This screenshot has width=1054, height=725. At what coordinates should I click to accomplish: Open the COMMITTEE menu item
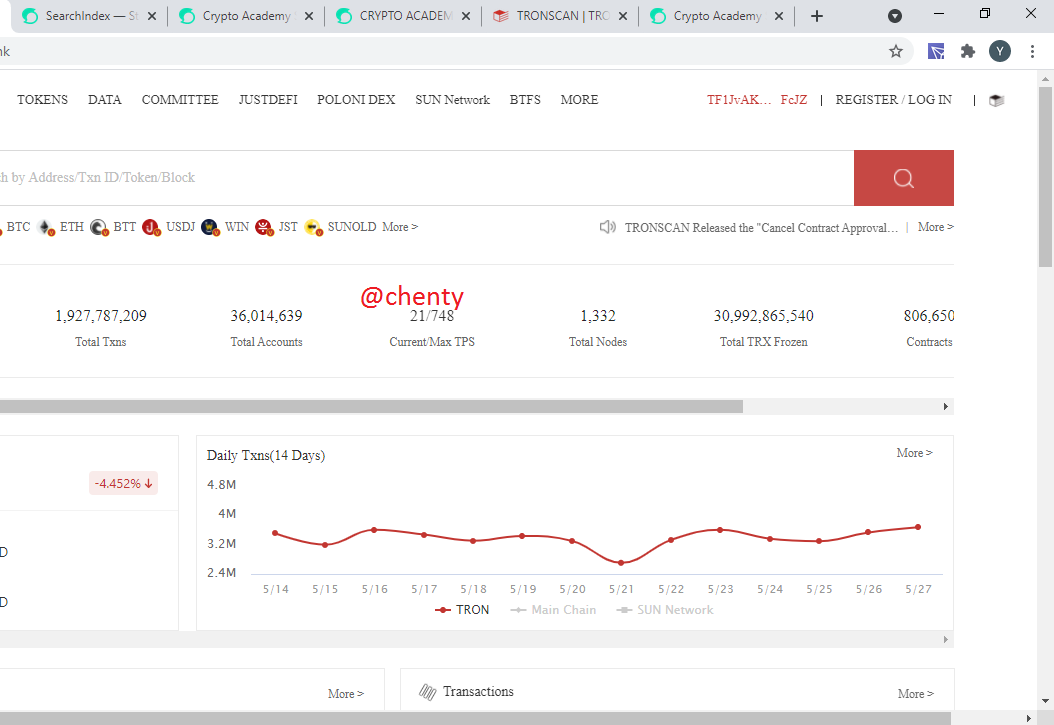click(180, 100)
